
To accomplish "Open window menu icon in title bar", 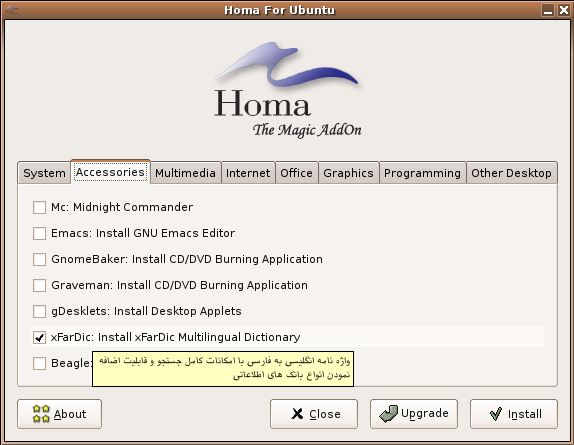I will coord(12,10).
